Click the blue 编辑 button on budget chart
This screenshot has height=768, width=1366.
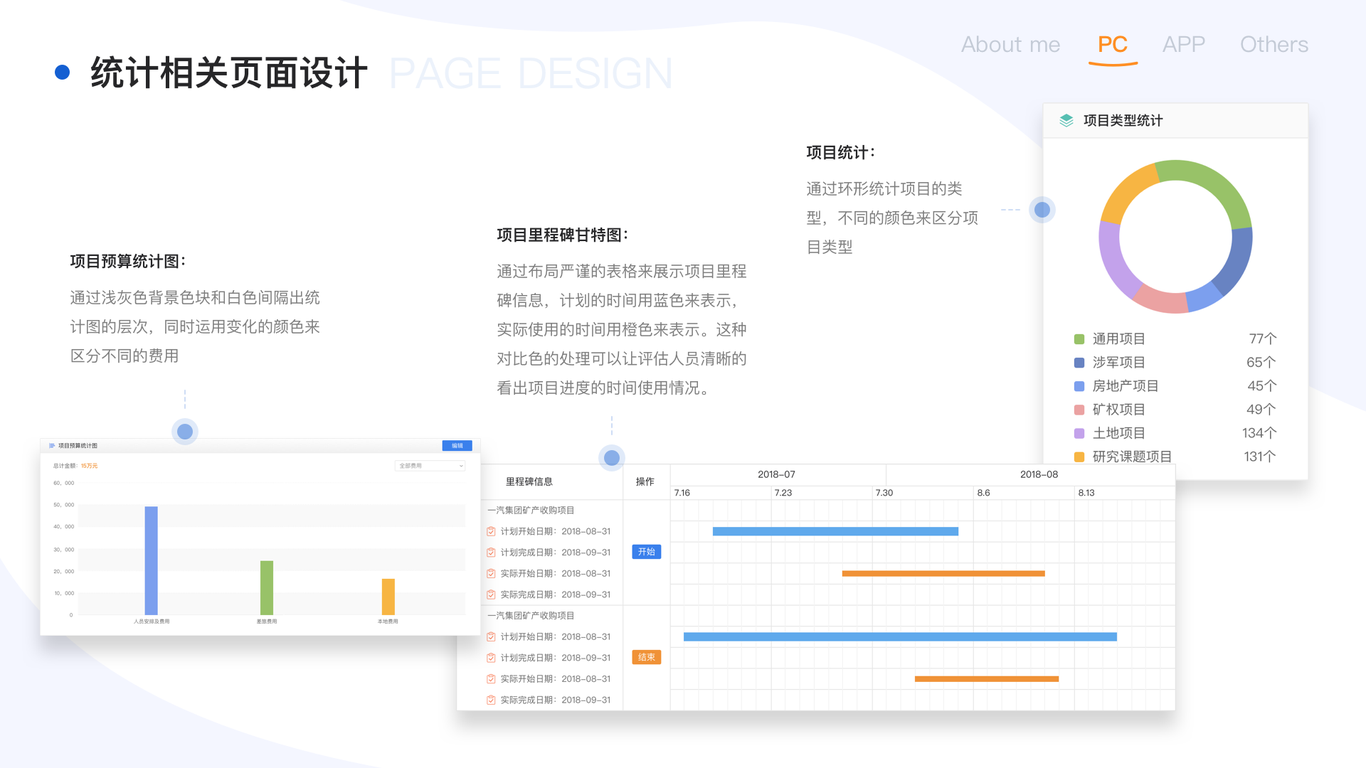pyautogui.click(x=457, y=445)
